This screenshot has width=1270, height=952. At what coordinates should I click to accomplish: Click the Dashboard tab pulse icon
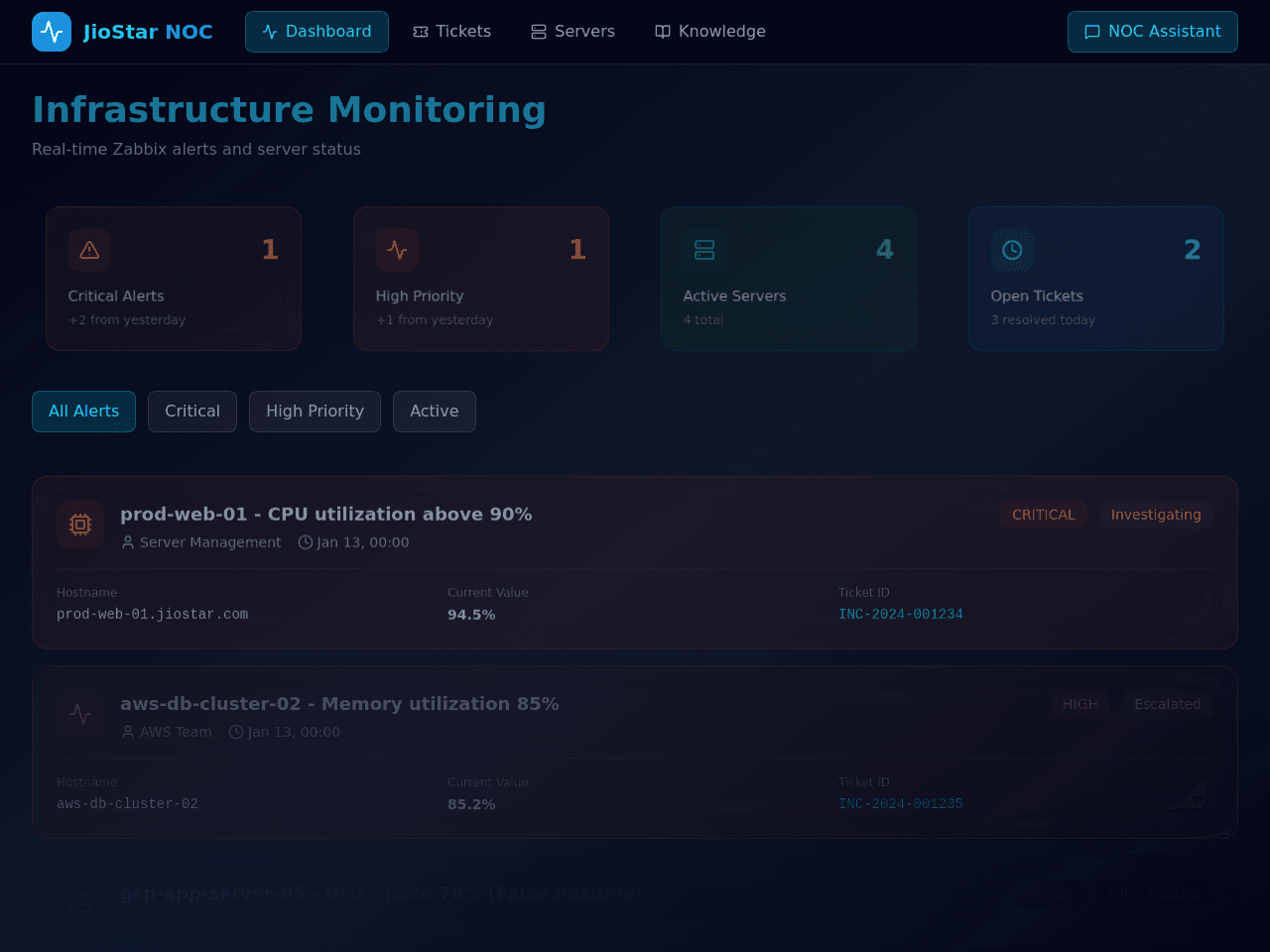pos(270,32)
